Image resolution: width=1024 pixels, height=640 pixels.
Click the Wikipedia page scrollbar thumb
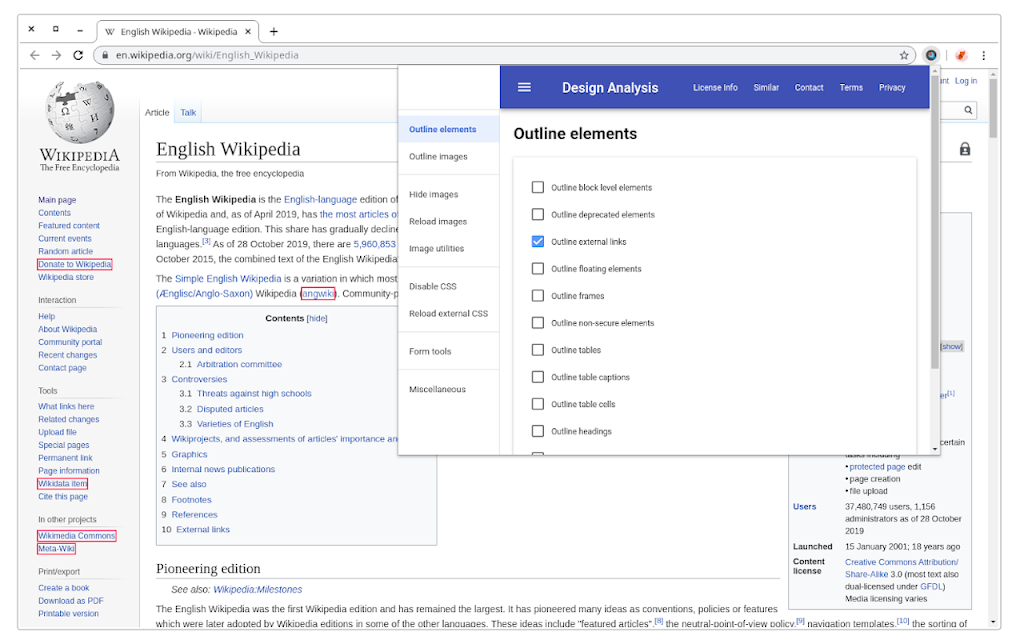(993, 108)
